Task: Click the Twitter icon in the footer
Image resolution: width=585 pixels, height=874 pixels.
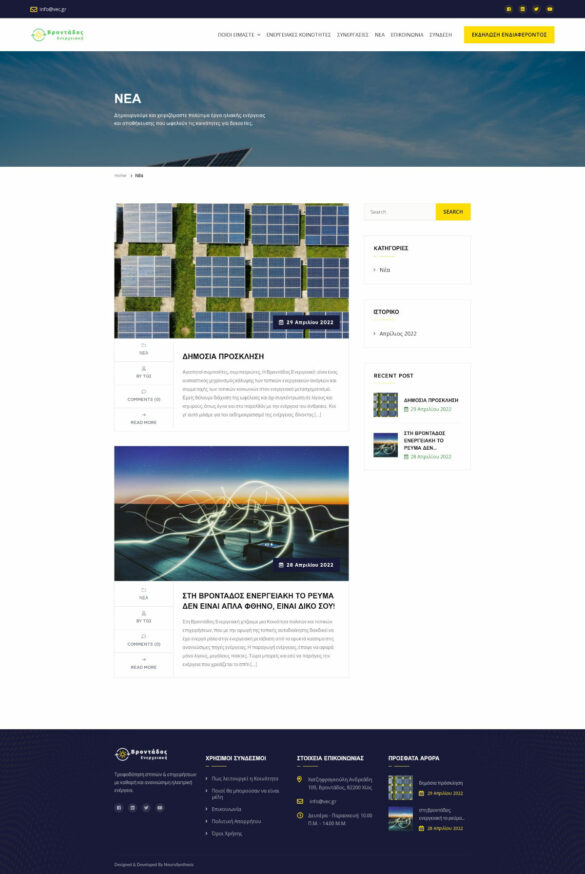Action: click(x=146, y=808)
